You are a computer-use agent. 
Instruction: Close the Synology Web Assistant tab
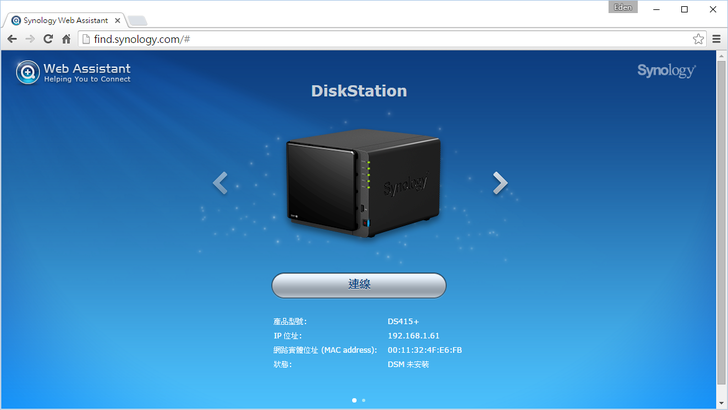tap(117, 20)
